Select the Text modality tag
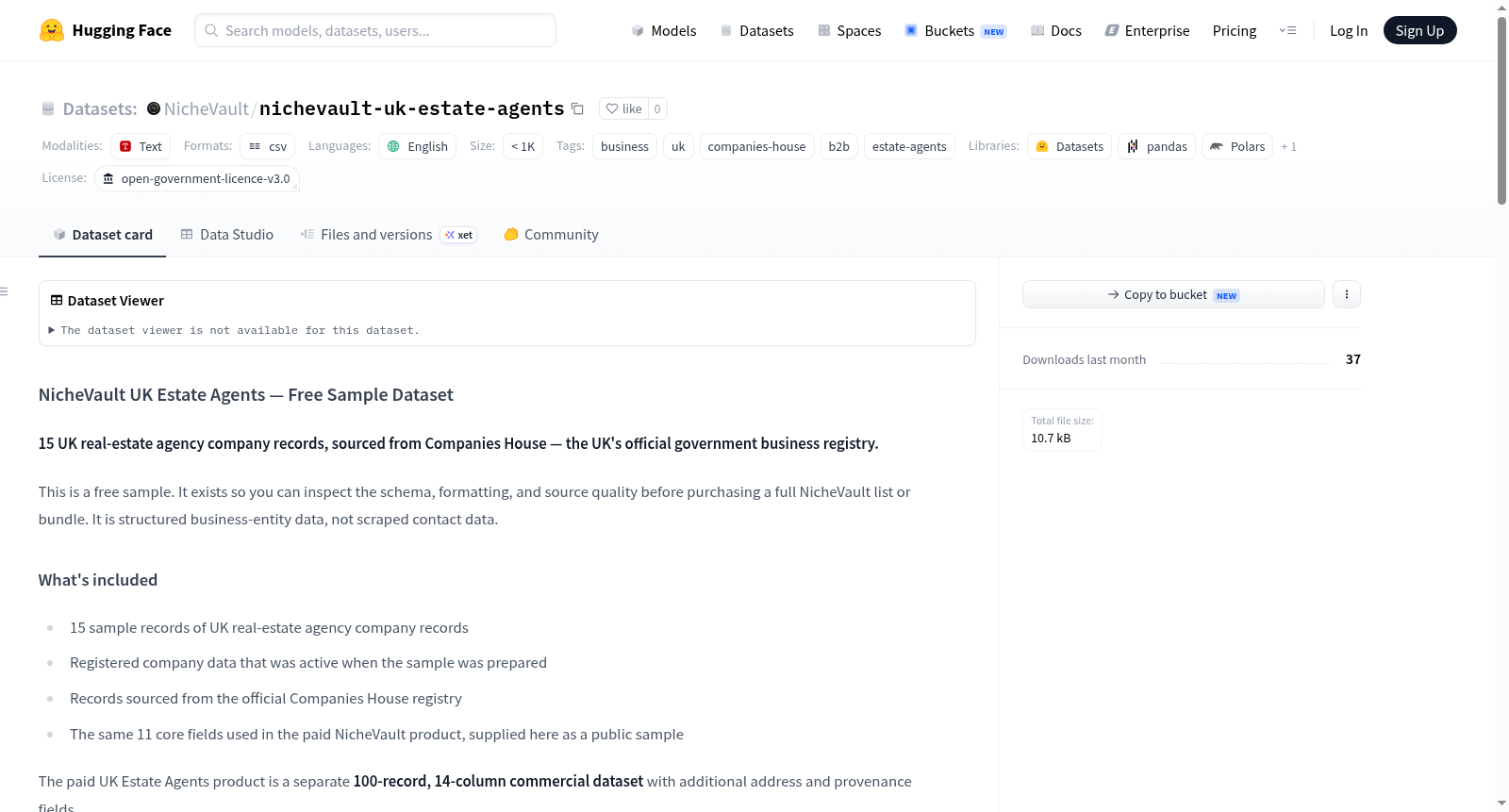The image size is (1509, 812). point(141,146)
